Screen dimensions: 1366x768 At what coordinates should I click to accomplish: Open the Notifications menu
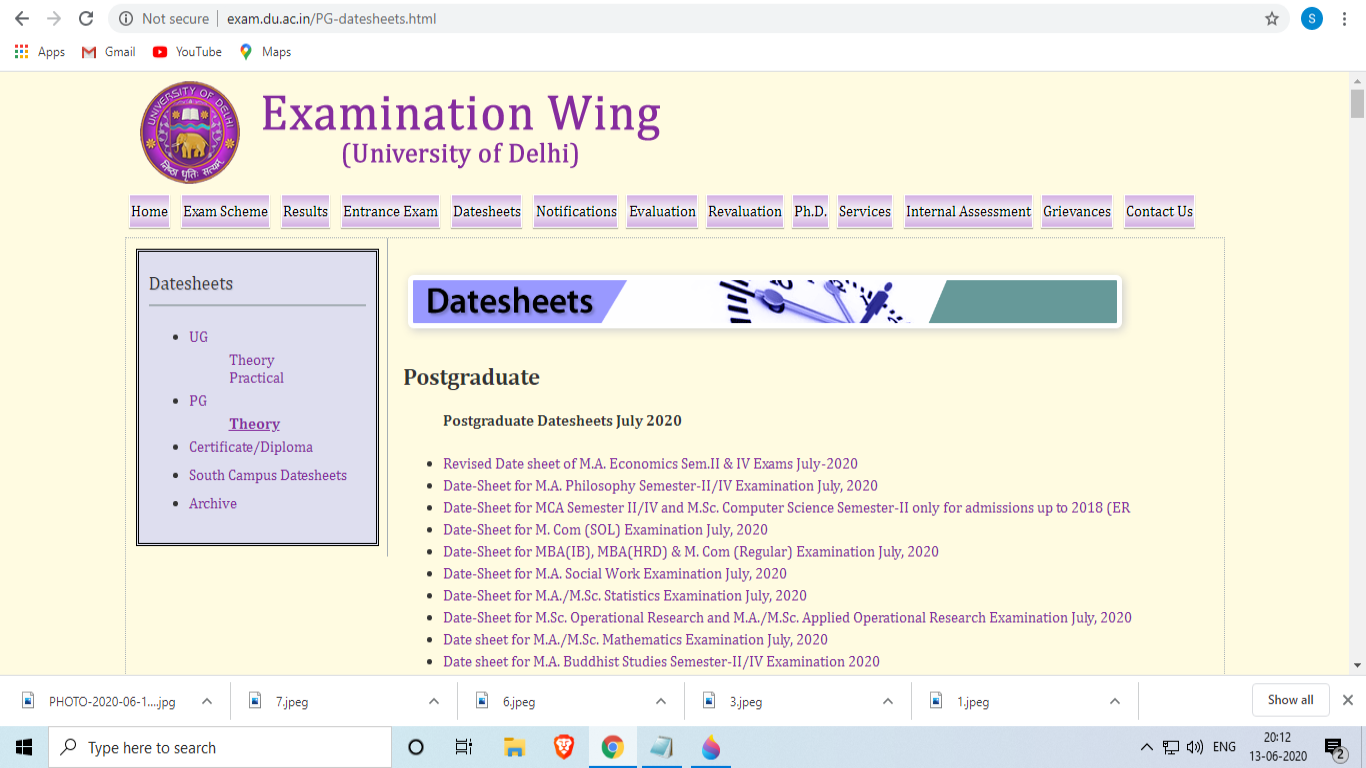click(x=576, y=211)
